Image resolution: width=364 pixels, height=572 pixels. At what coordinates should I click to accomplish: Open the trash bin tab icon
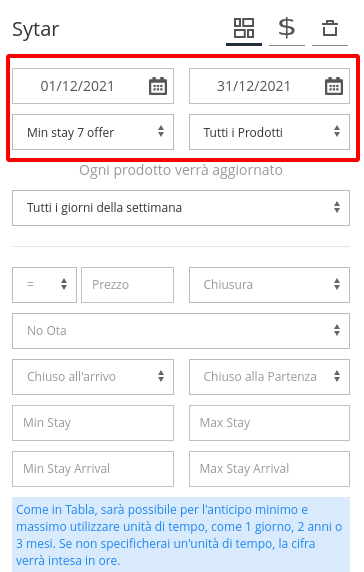(330, 29)
